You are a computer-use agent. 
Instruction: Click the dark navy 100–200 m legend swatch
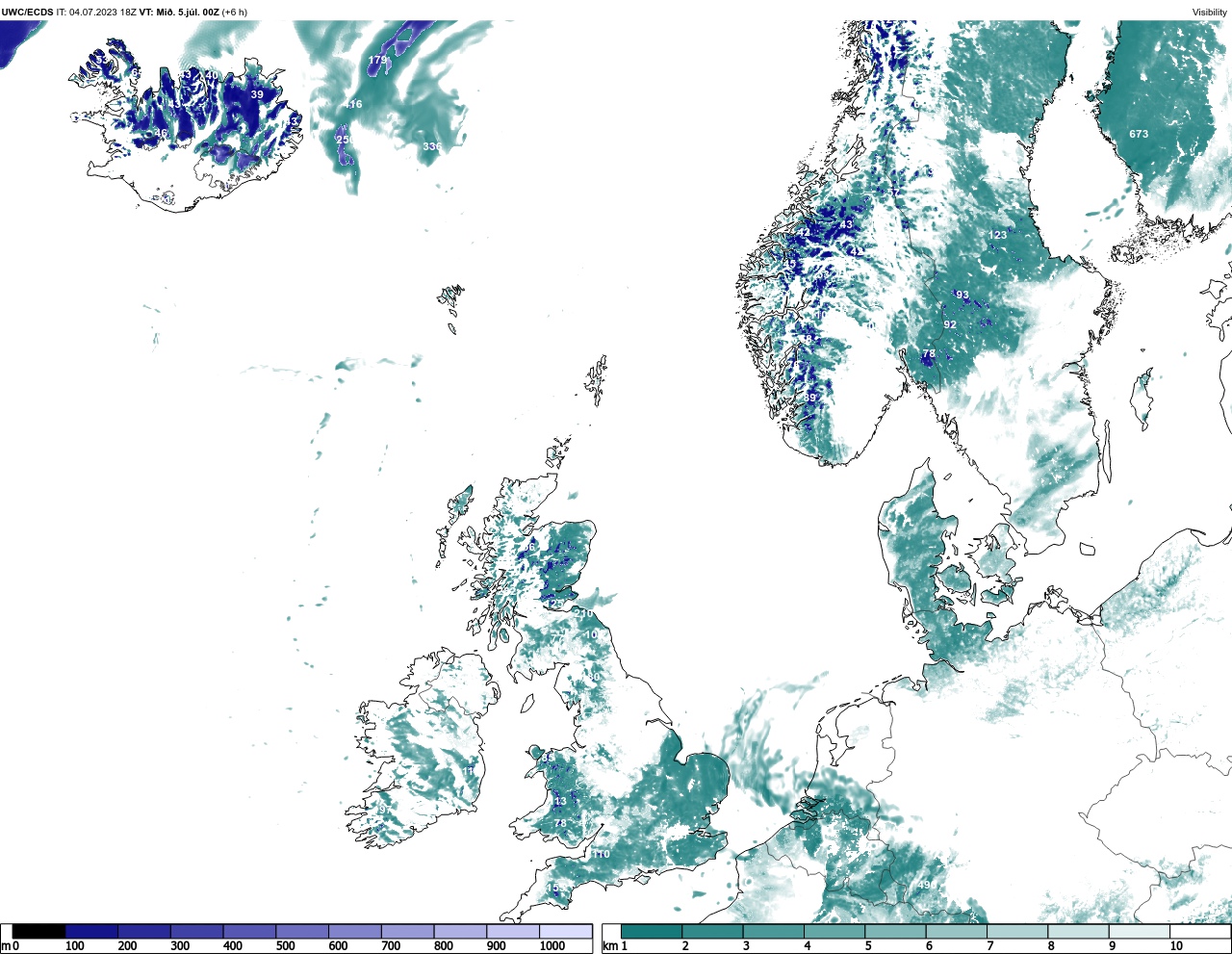pyautogui.click(x=92, y=931)
